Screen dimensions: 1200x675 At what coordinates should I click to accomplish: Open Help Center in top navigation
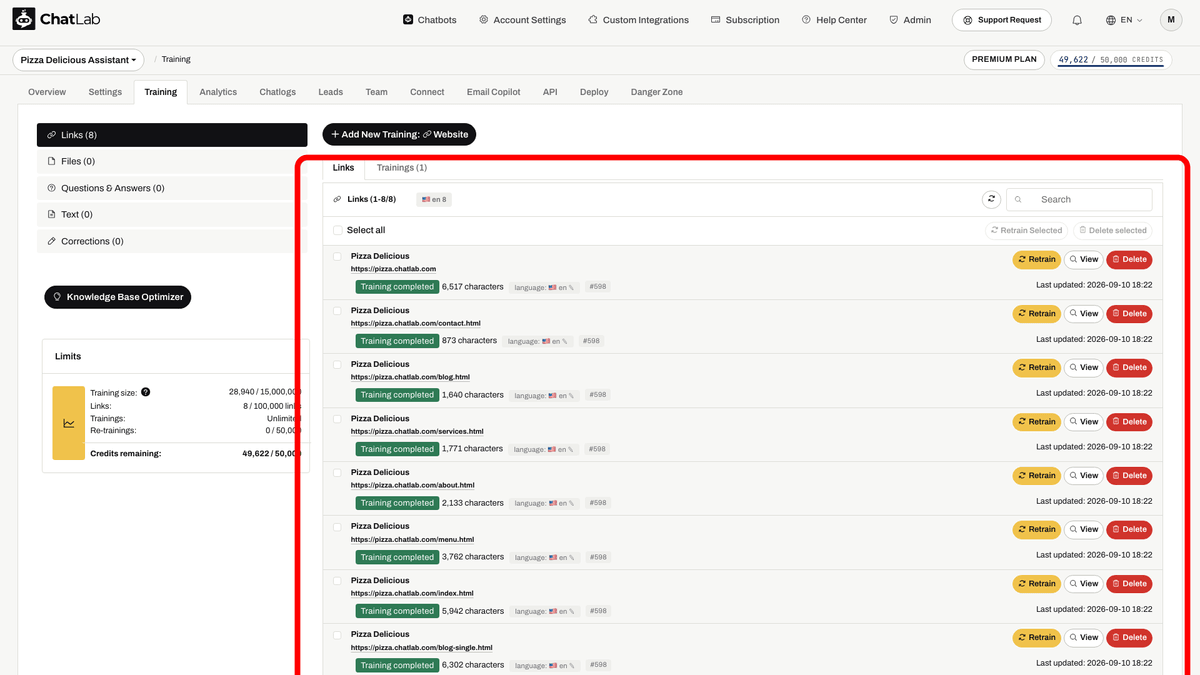(834, 20)
